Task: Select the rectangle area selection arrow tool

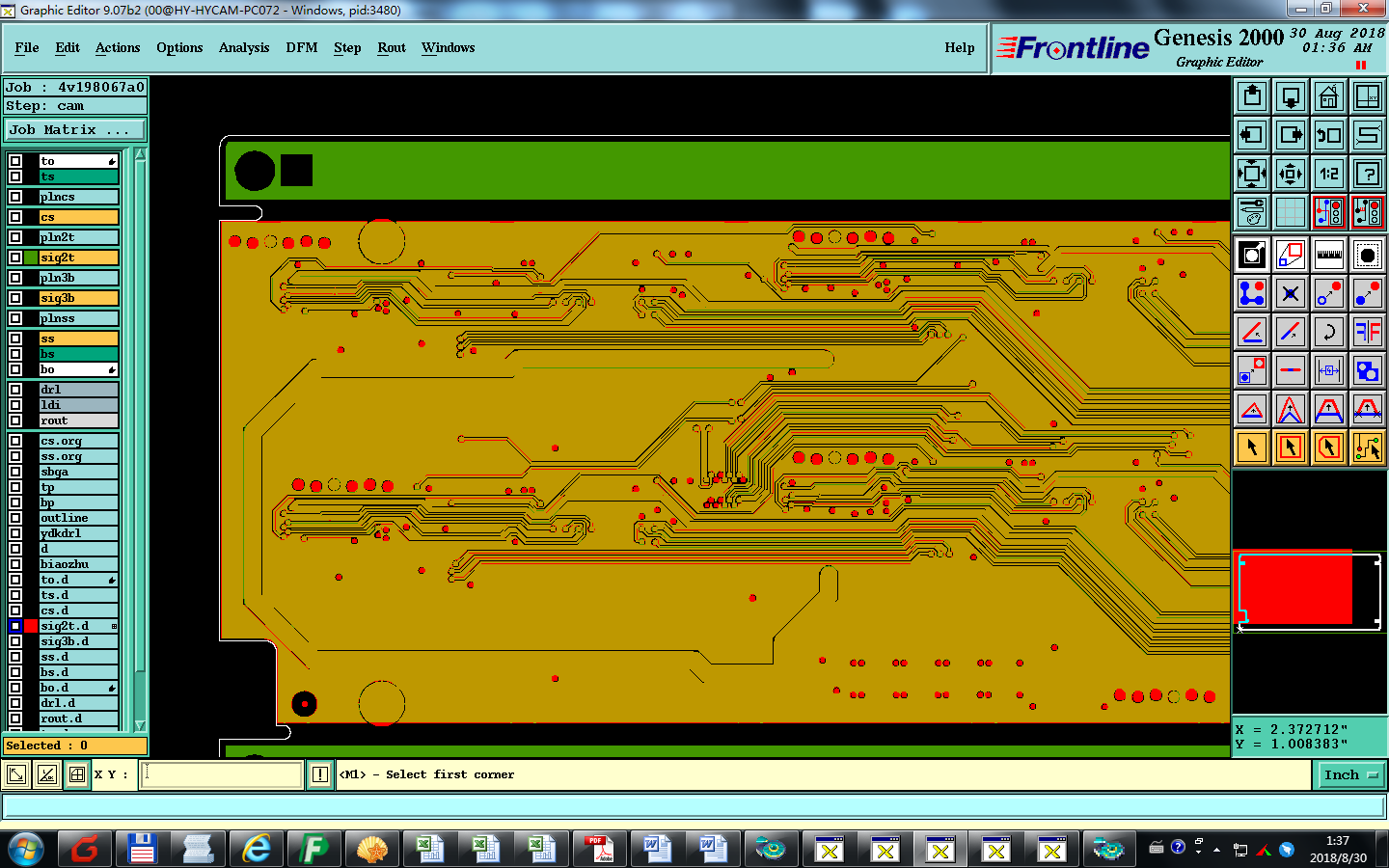Action: point(1291,448)
